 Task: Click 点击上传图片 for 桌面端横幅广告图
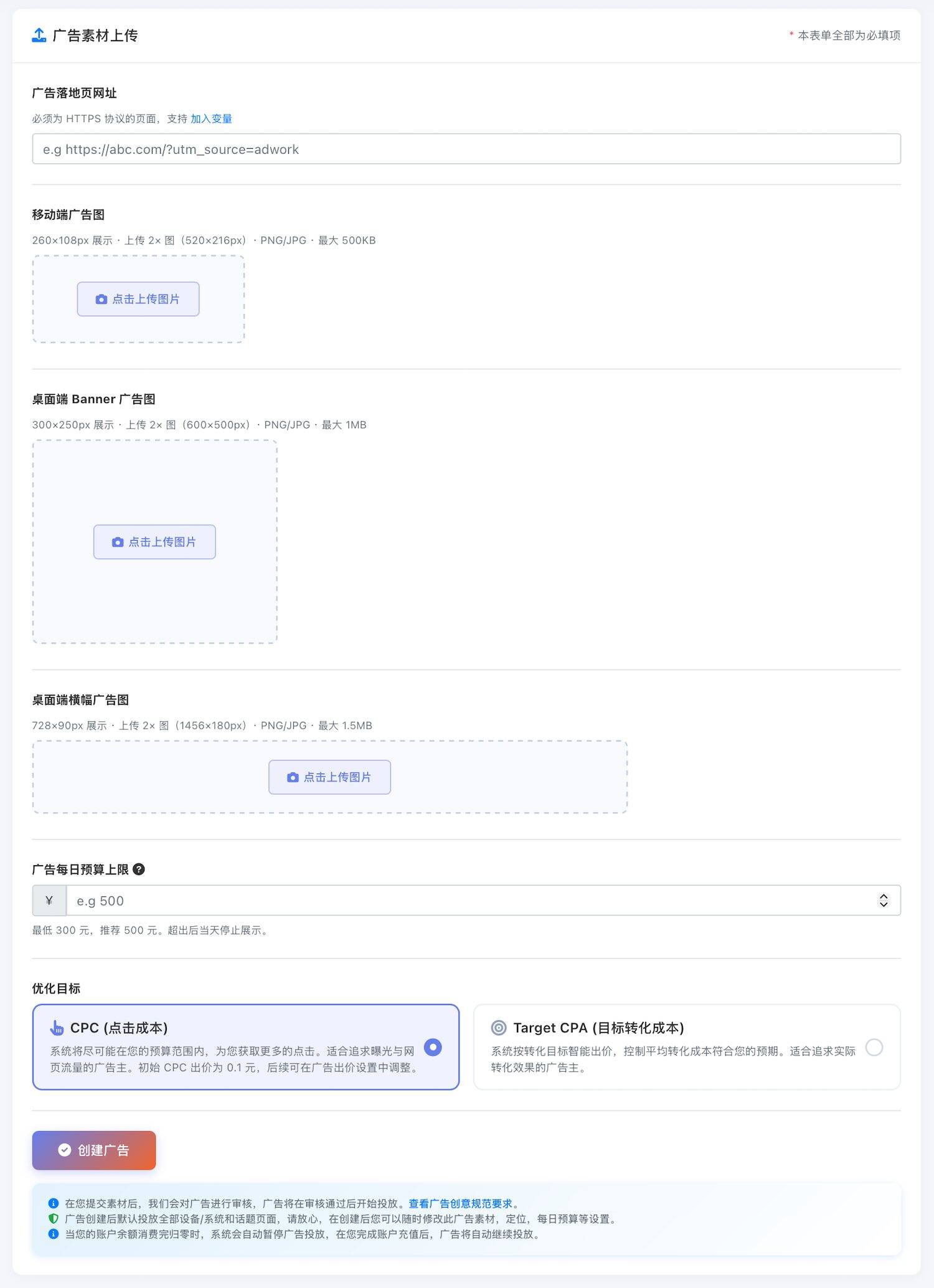pyautogui.click(x=329, y=777)
